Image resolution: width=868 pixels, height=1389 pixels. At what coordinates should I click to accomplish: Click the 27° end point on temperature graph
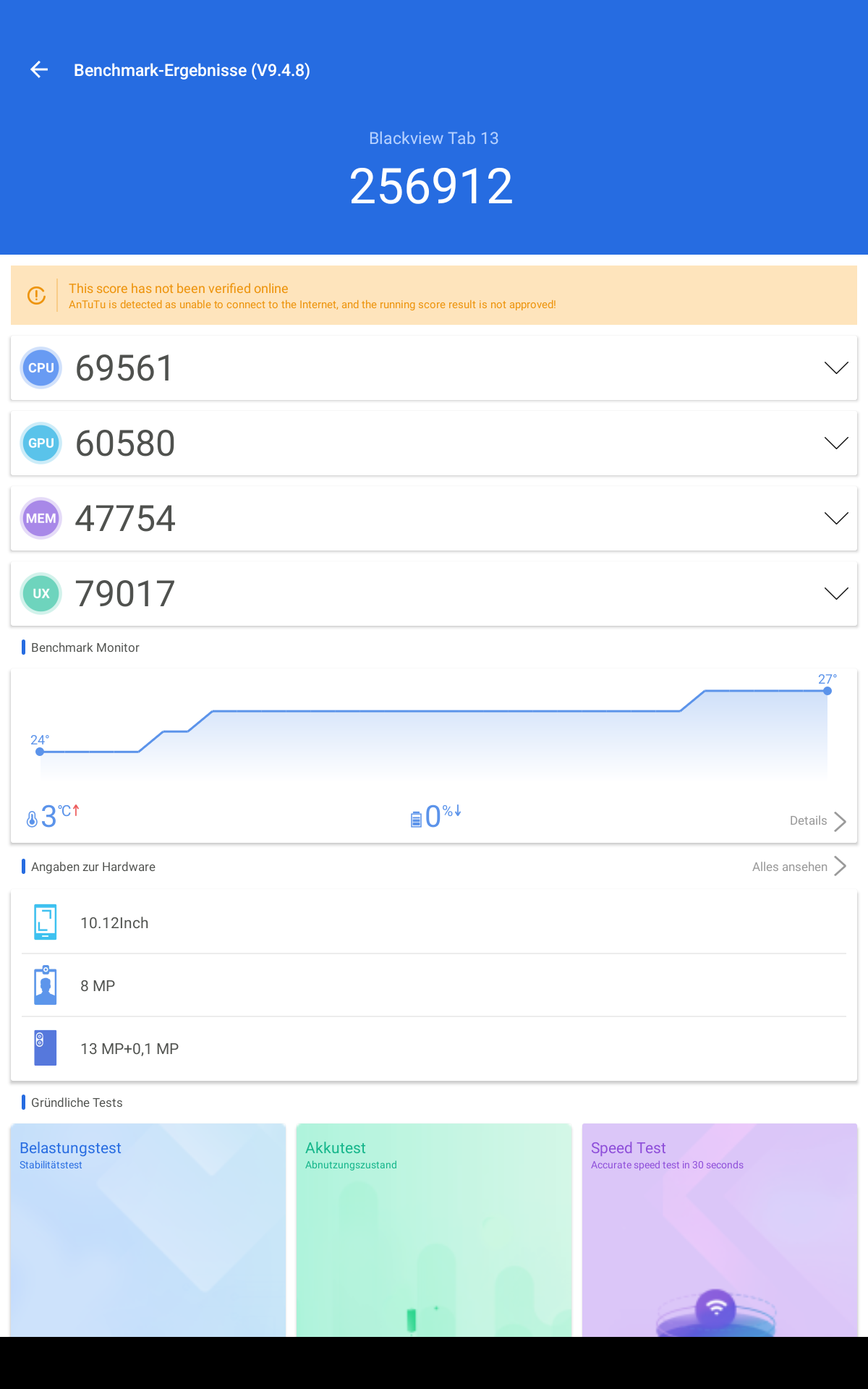point(827,691)
